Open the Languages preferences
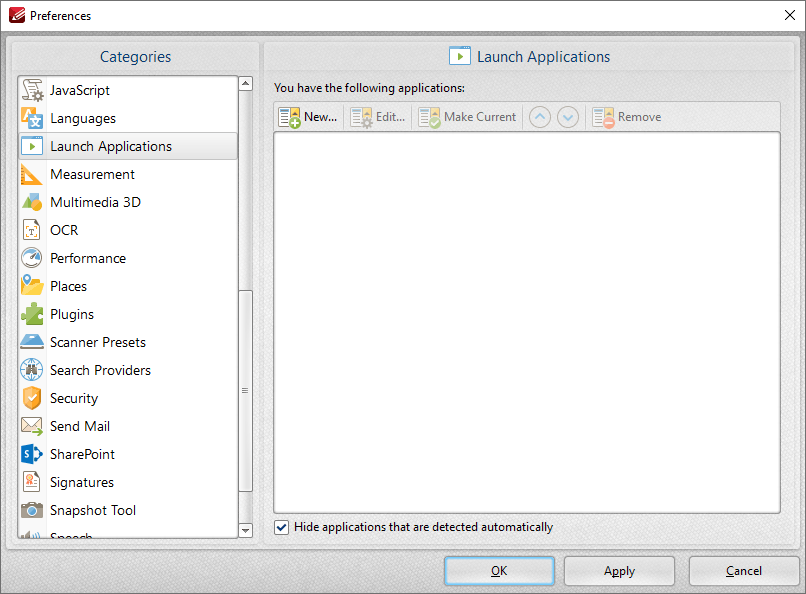Image resolution: width=806 pixels, height=594 pixels. (x=82, y=118)
